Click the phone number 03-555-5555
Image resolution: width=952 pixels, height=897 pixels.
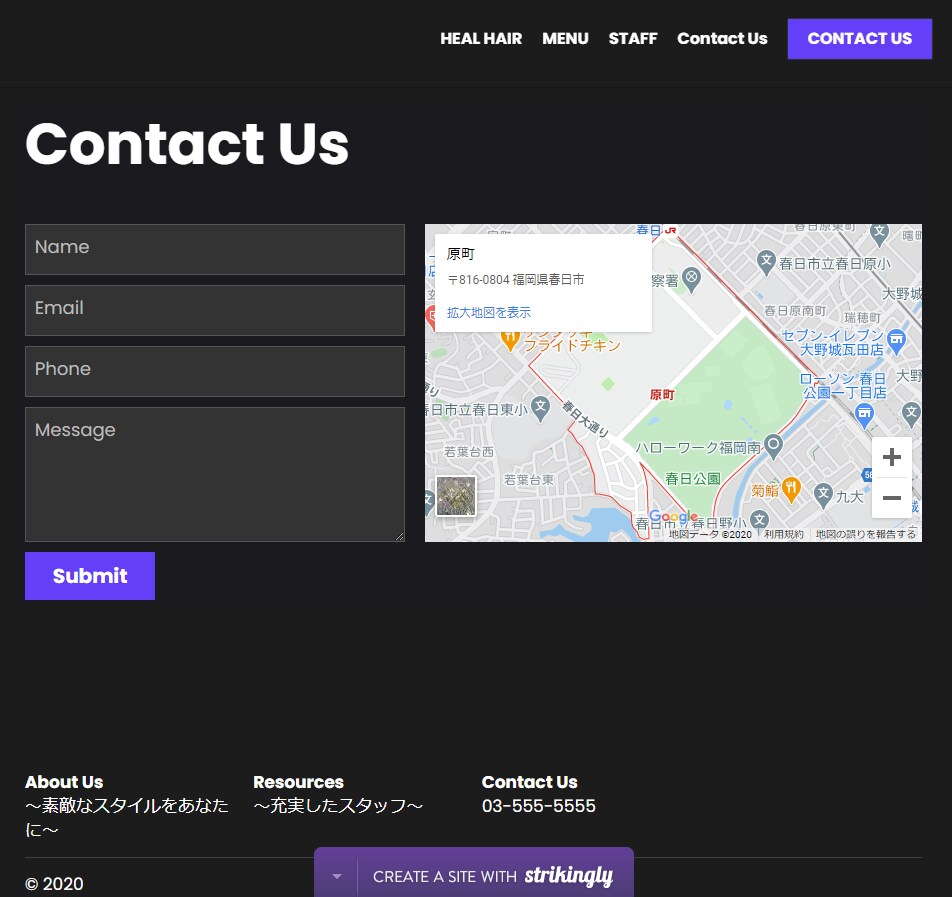pos(539,806)
